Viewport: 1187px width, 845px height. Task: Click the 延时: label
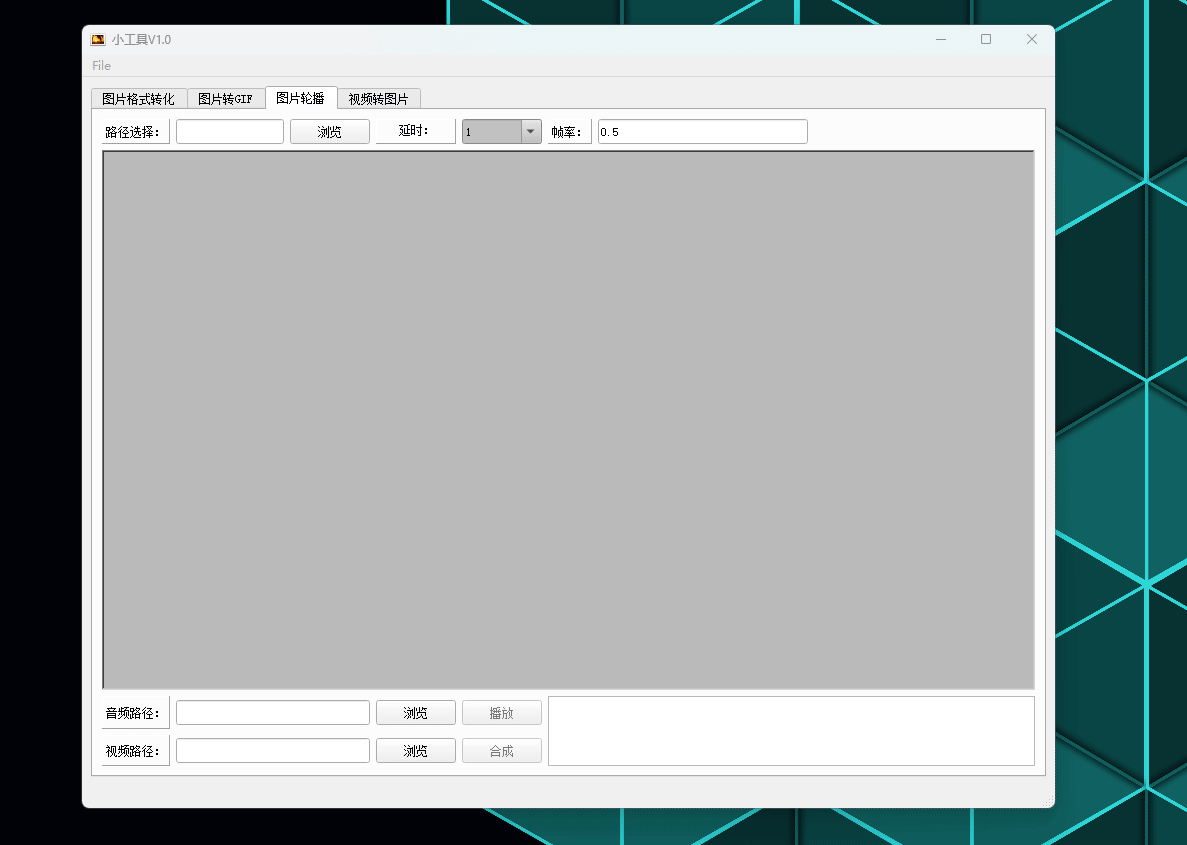416,131
